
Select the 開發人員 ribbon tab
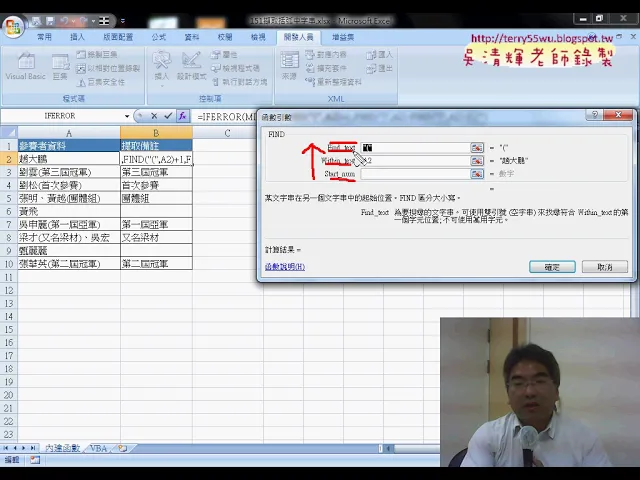298,37
